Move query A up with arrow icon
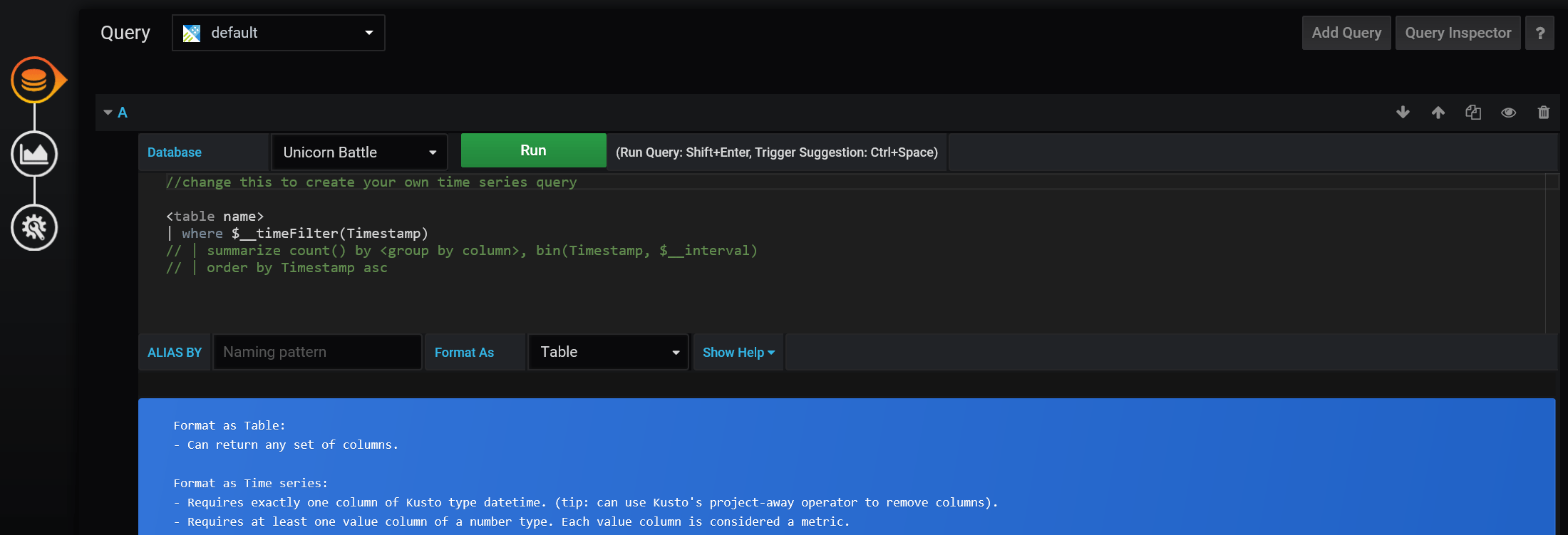The height and width of the screenshot is (535, 1568). (1438, 113)
